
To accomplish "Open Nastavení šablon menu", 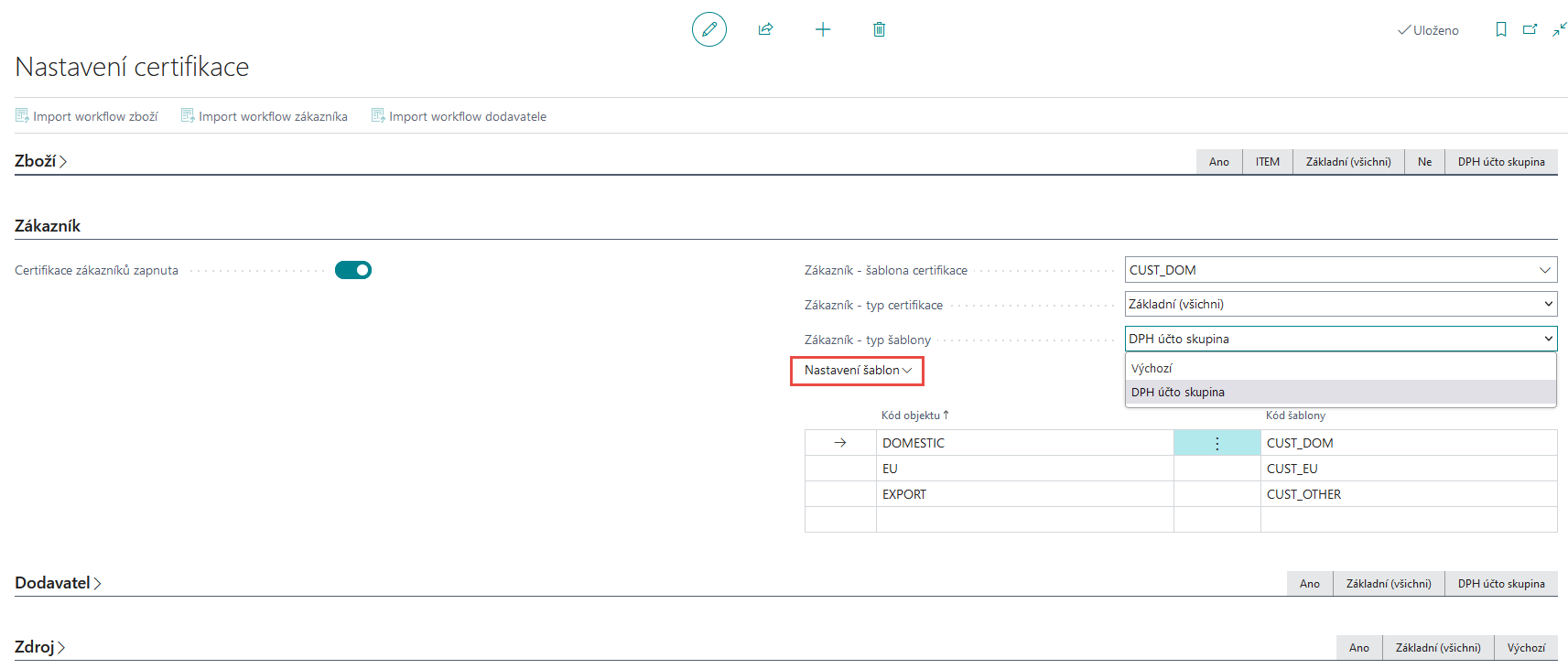I will pos(857,371).
